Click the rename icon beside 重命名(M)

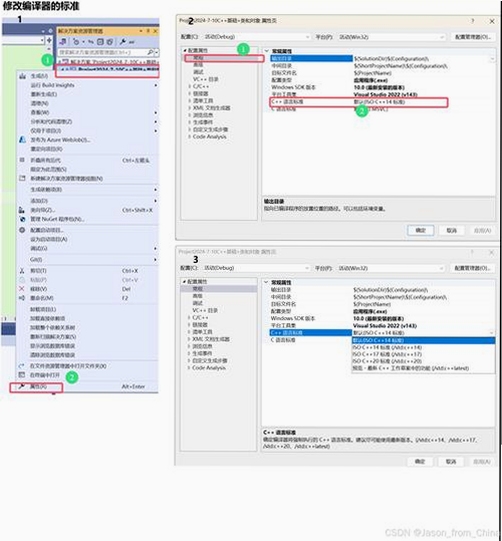point(22,298)
